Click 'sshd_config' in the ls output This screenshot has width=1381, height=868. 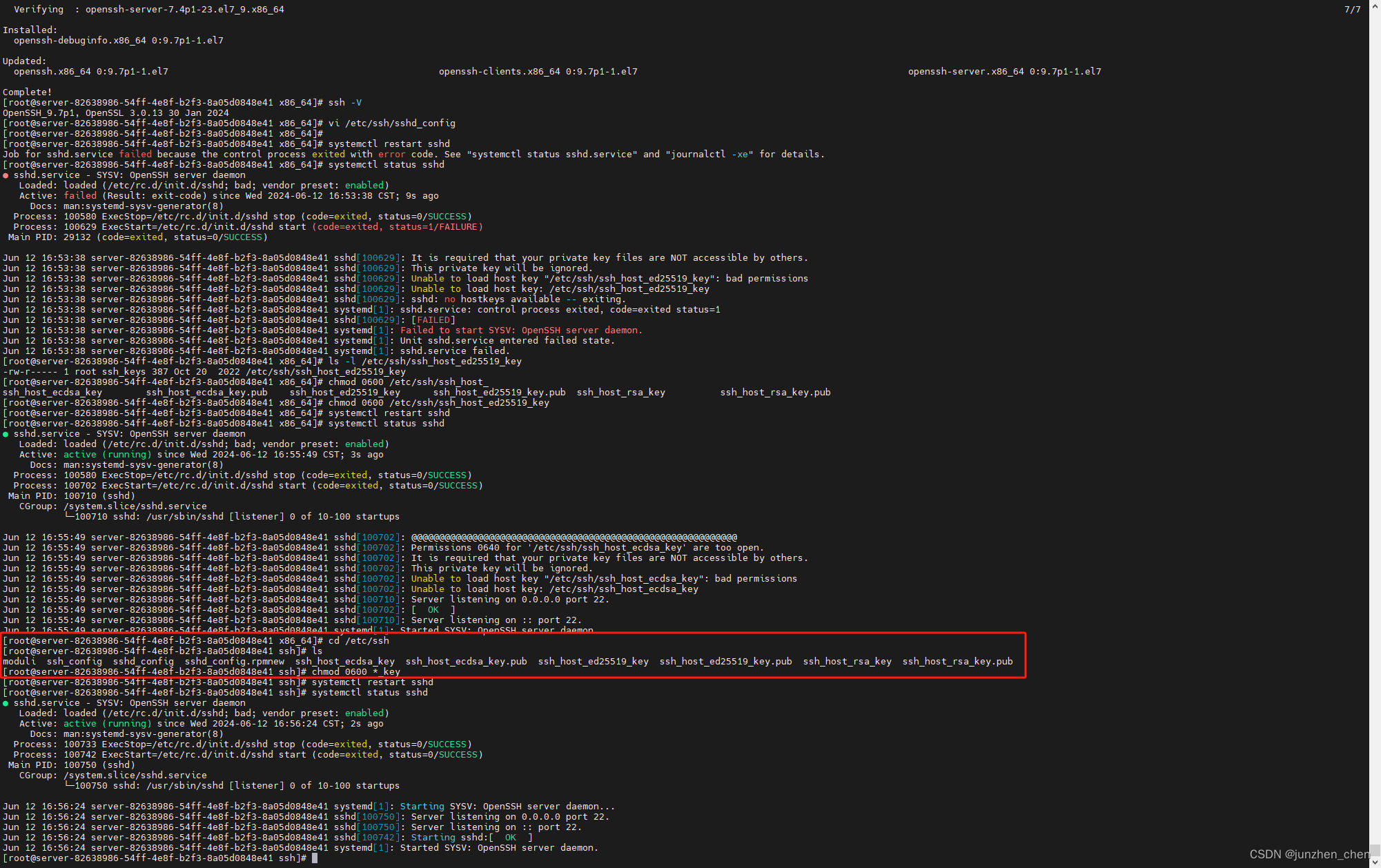click(143, 661)
